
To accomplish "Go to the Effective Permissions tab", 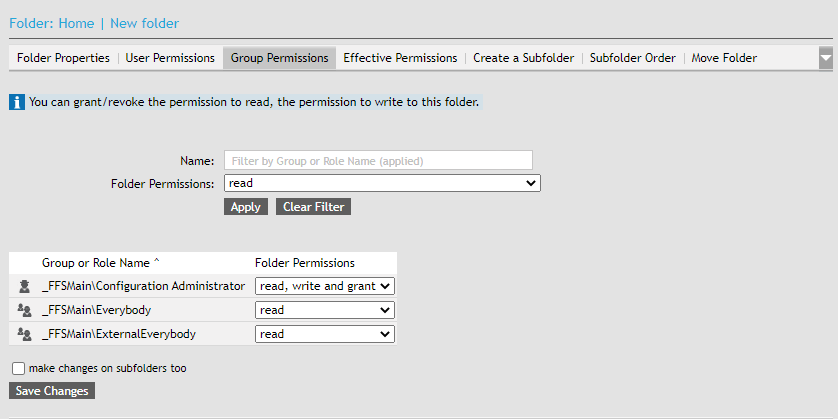I will pos(400,58).
